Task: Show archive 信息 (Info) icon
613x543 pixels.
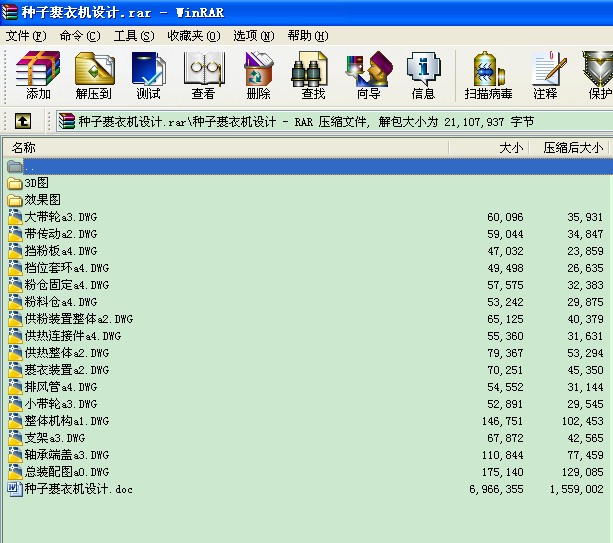Action: pos(423,75)
